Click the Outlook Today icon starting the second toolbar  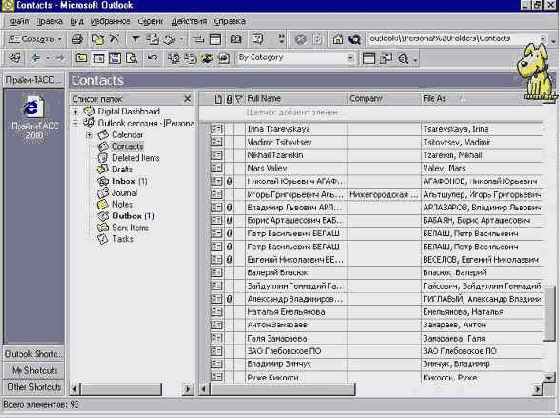[15, 58]
